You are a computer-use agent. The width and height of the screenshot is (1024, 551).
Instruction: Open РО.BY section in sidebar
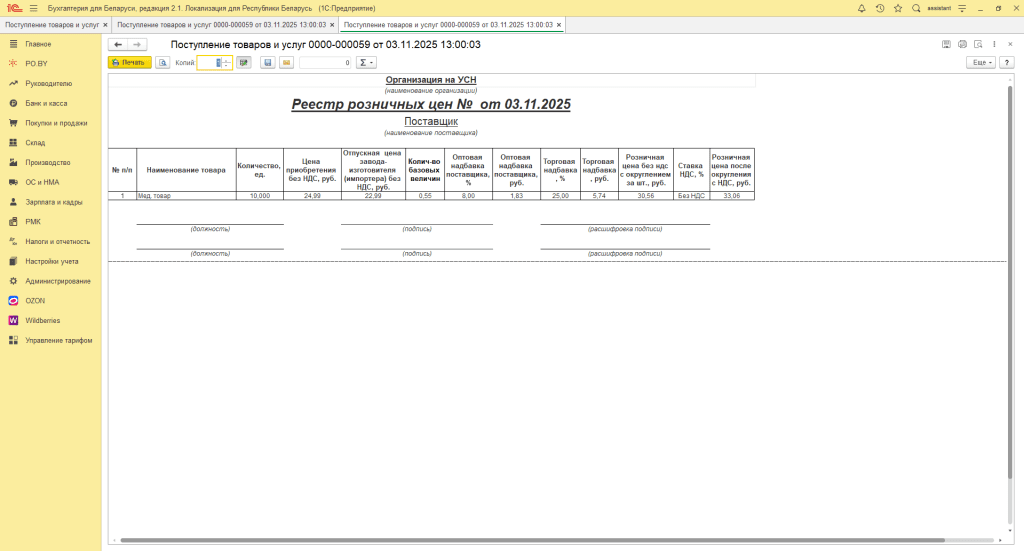(x=37, y=64)
